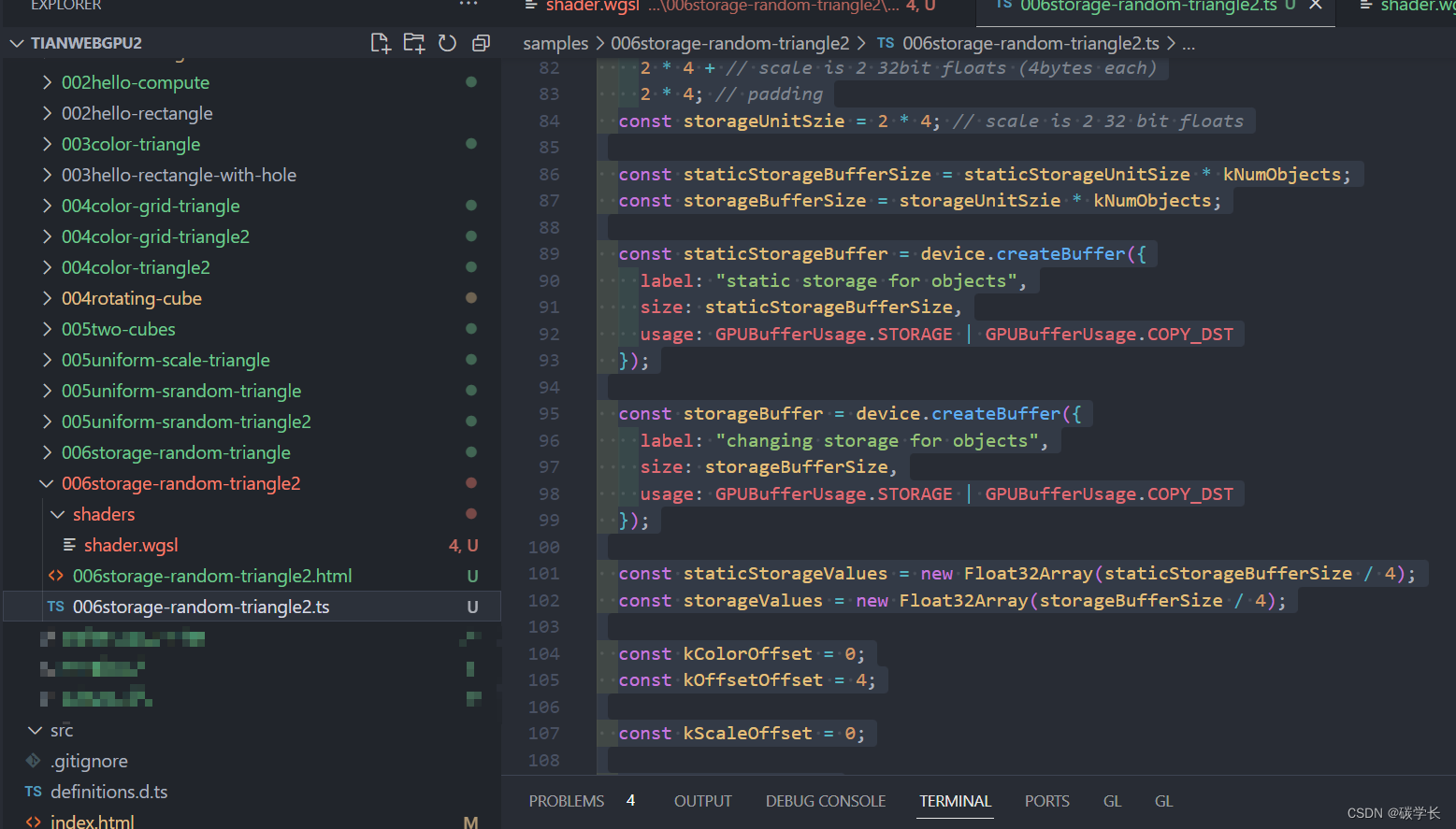Viewport: 1456px width, 829px height.
Task: Open the first GL panel tab
Action: tap(1112, 801)
